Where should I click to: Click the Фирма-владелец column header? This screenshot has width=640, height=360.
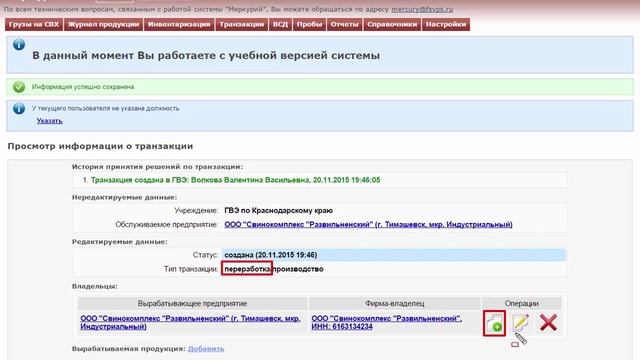coord(394,304)
